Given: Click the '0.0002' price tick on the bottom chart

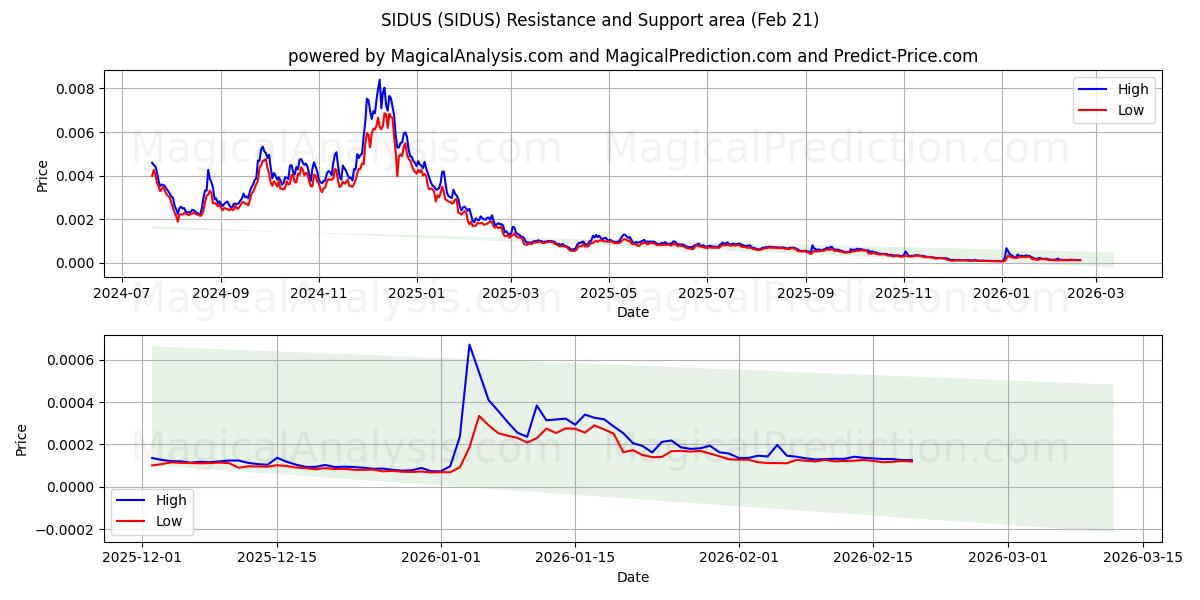Looking at the screenshot, I should pos(72,445).
